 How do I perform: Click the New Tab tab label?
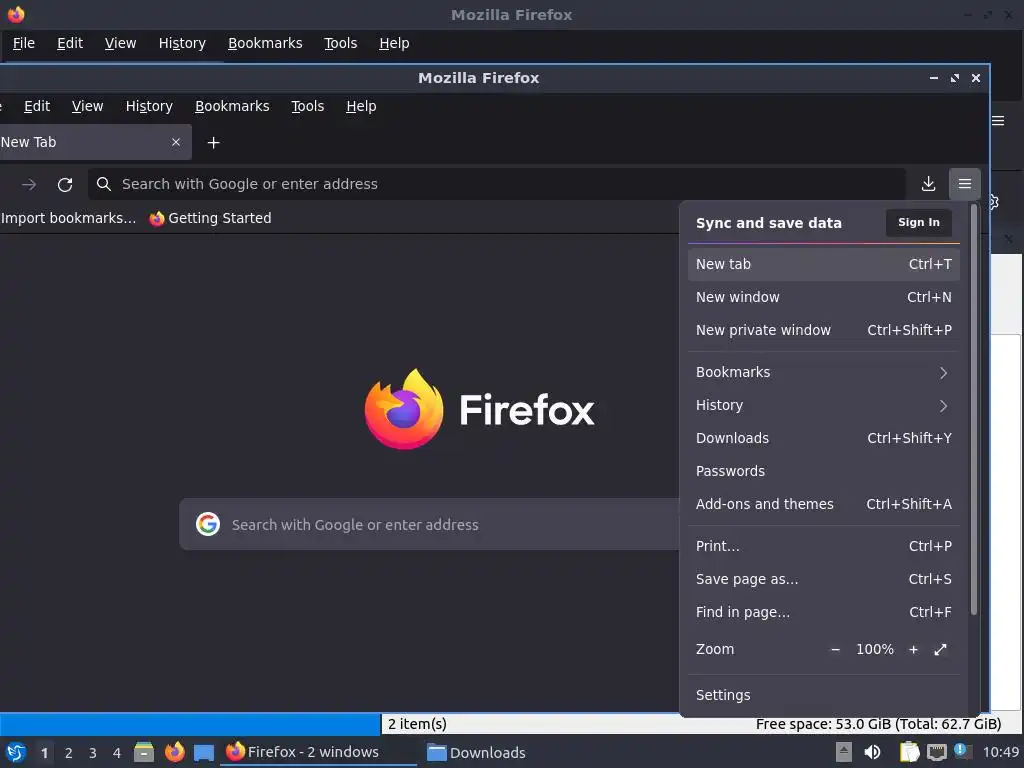(28, 142)
